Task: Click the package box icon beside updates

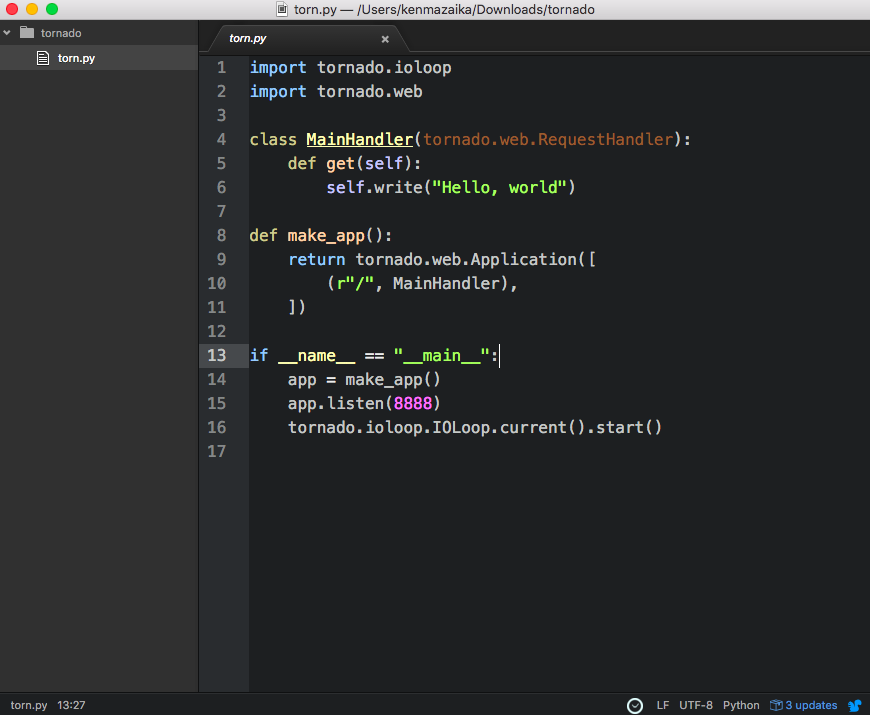Action: coord(776,705)
